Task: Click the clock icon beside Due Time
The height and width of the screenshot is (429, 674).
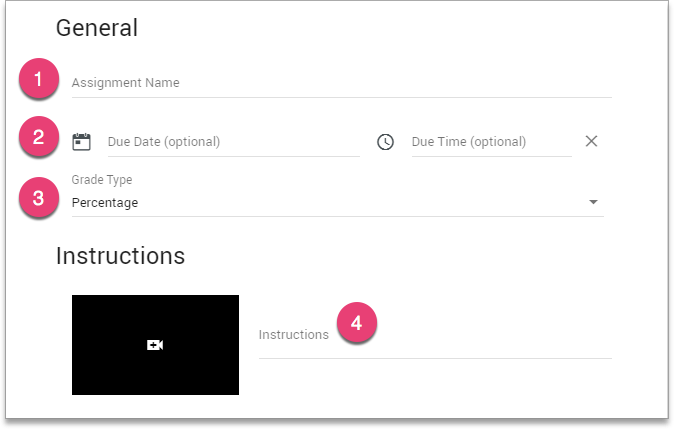Action: pos(386,142)
